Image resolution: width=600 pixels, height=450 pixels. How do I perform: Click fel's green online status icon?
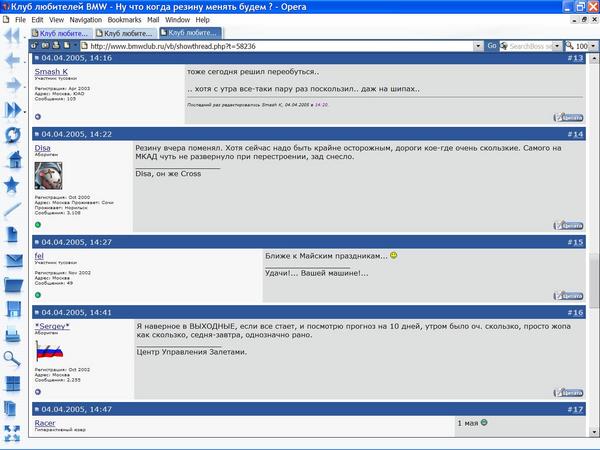(x=38, y=295)
